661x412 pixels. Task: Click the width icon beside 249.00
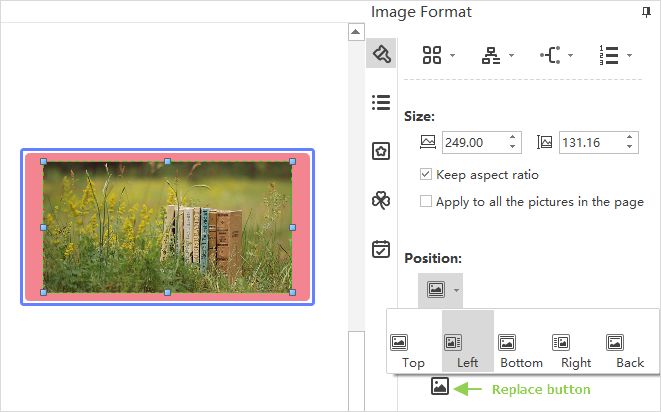coord(428,142)
